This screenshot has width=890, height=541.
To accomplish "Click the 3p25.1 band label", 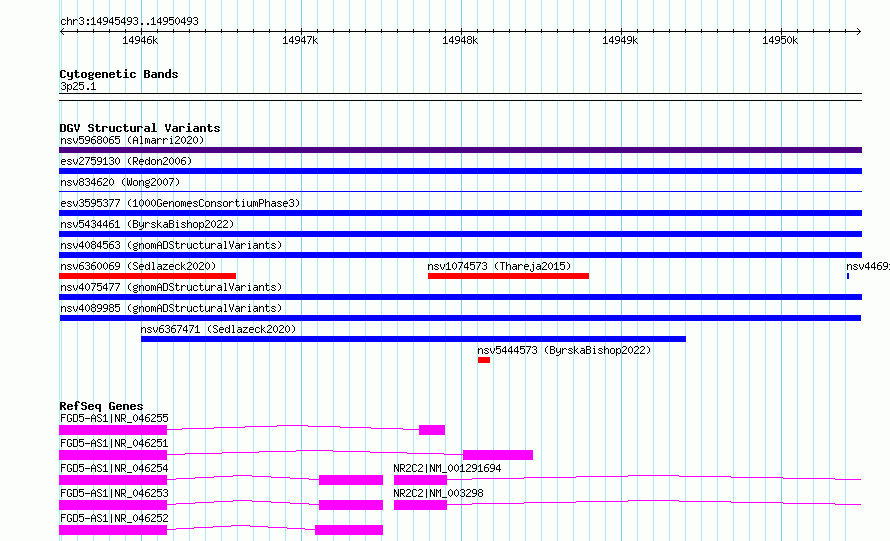I will coord(78,86).
